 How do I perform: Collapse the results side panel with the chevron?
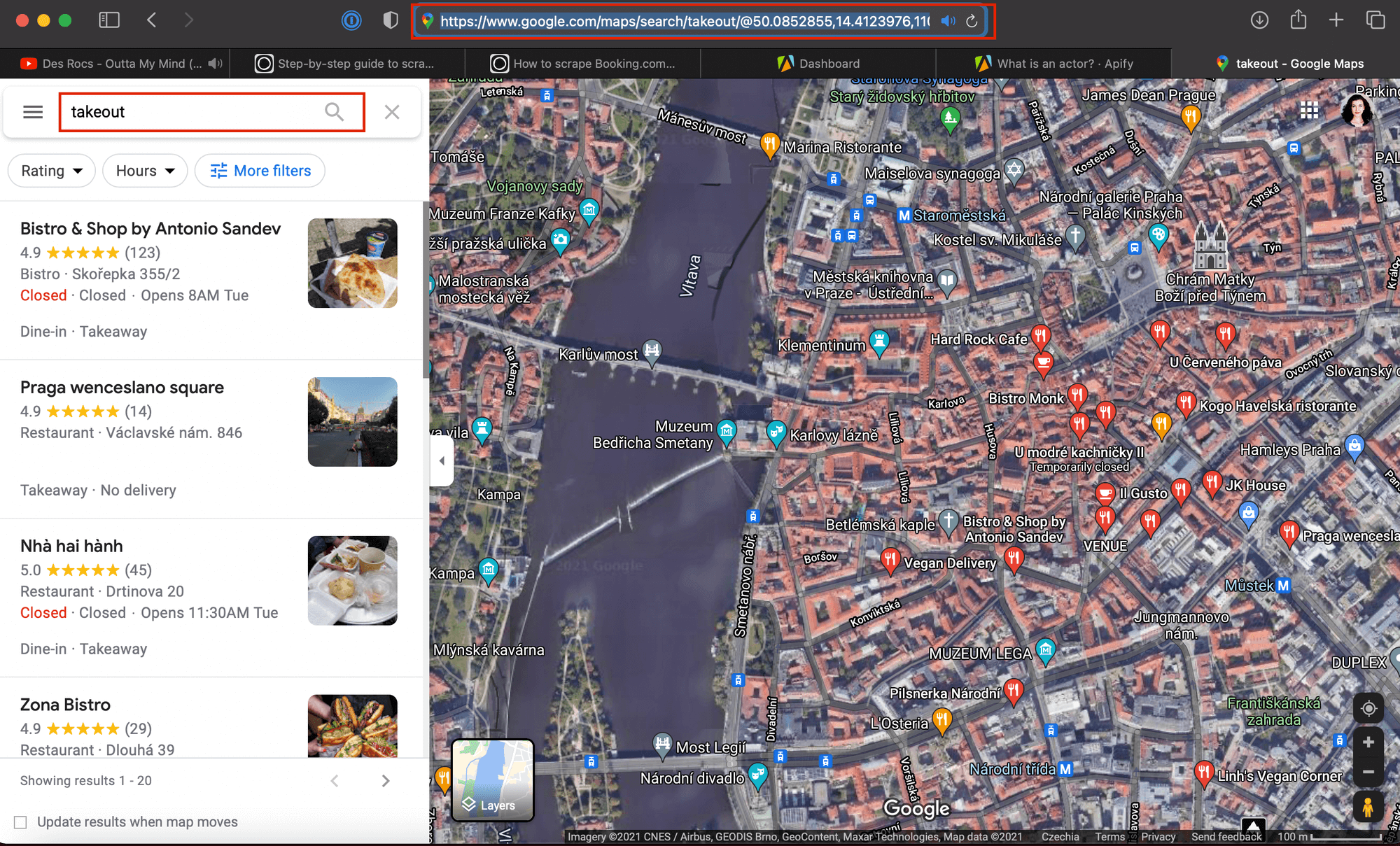pyautogui.click(x=442, y=460)
